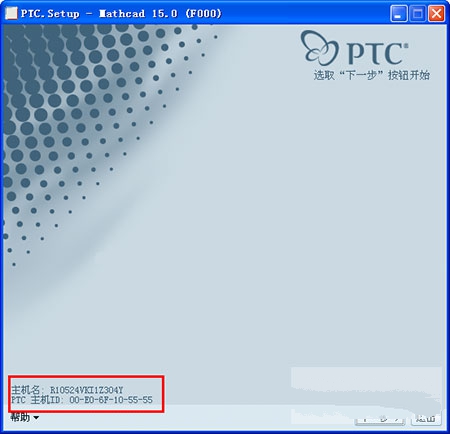
Task: Click the PTC 主机ID label
Action: coord(37,400)
